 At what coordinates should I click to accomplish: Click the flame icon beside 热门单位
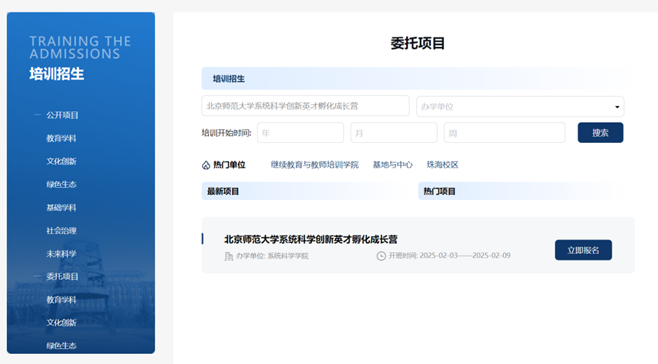206,165
